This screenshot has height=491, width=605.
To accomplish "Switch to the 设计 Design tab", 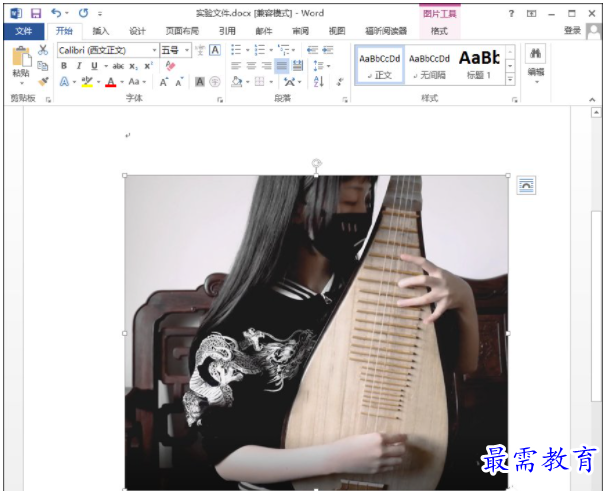I will [x=137, y=31].
